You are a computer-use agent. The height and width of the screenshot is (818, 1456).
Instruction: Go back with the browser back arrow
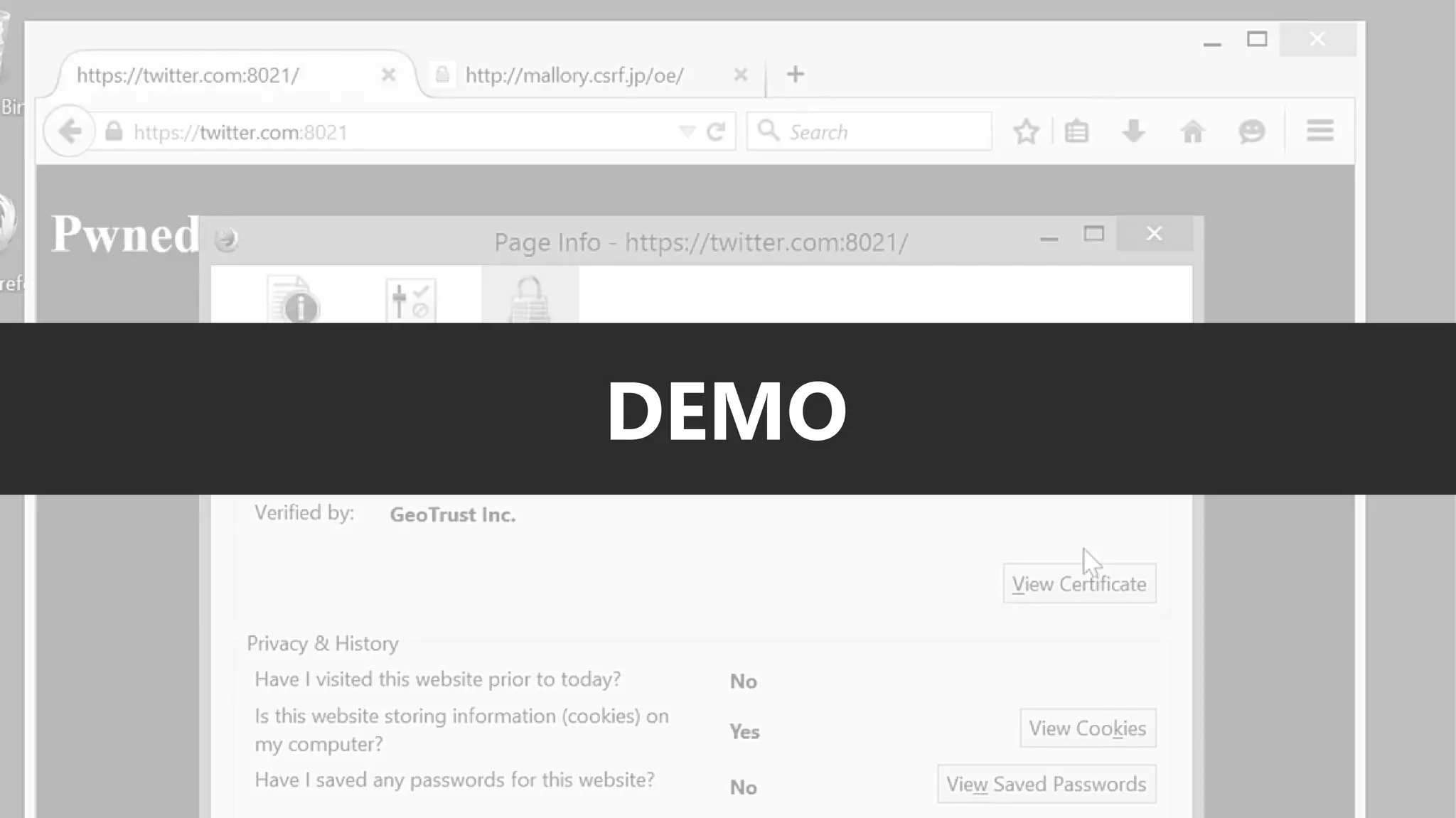click(69, 131)
